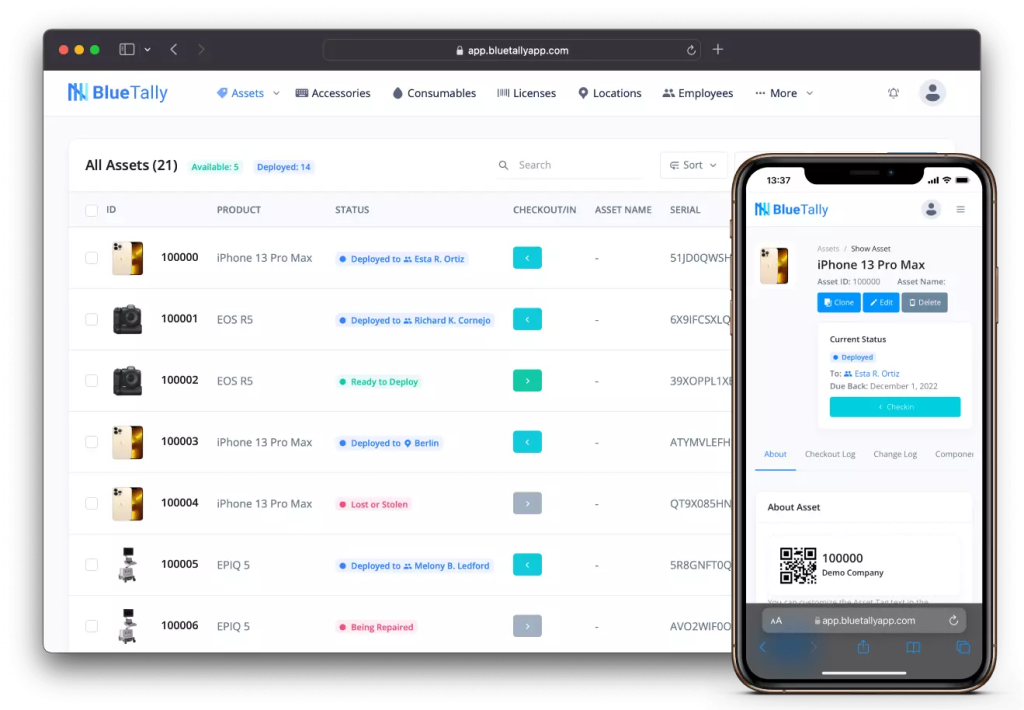Open the Licenses menu

[x=526, y=93]
